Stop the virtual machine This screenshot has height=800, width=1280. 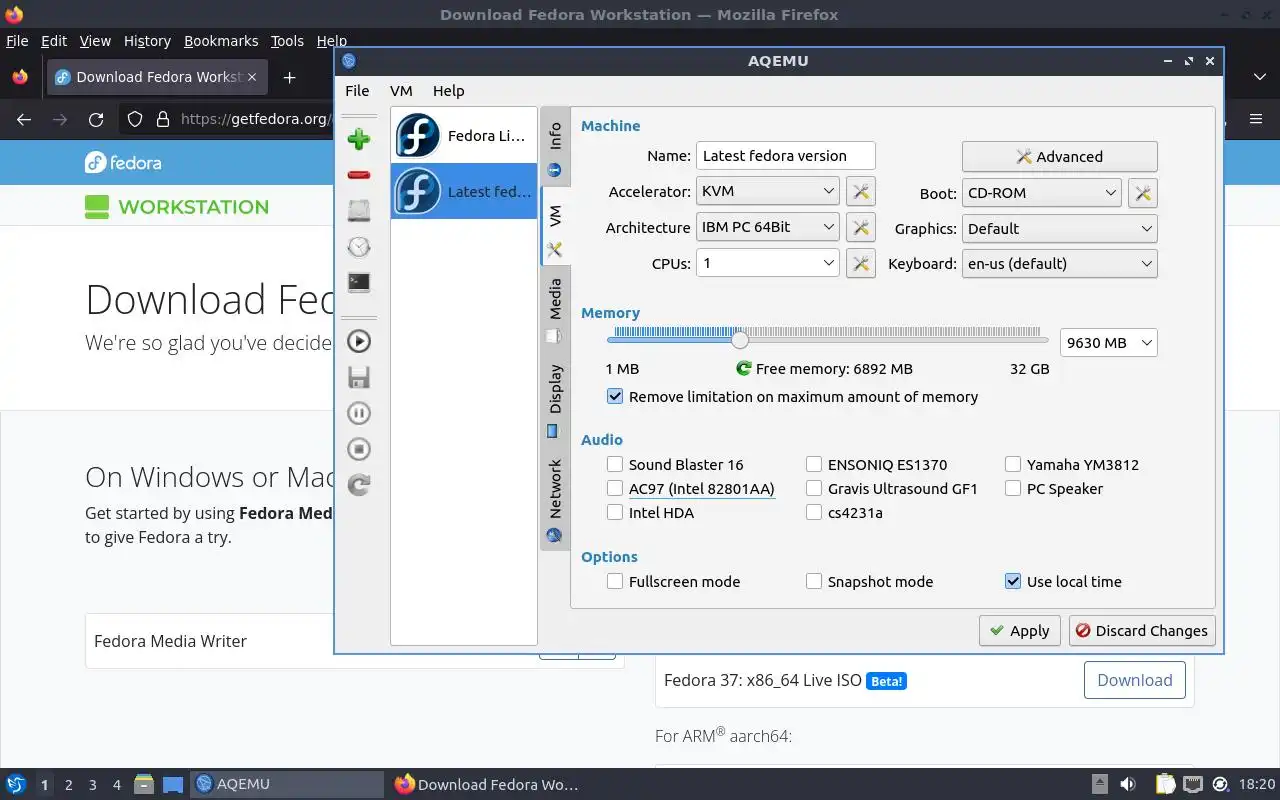359,449
